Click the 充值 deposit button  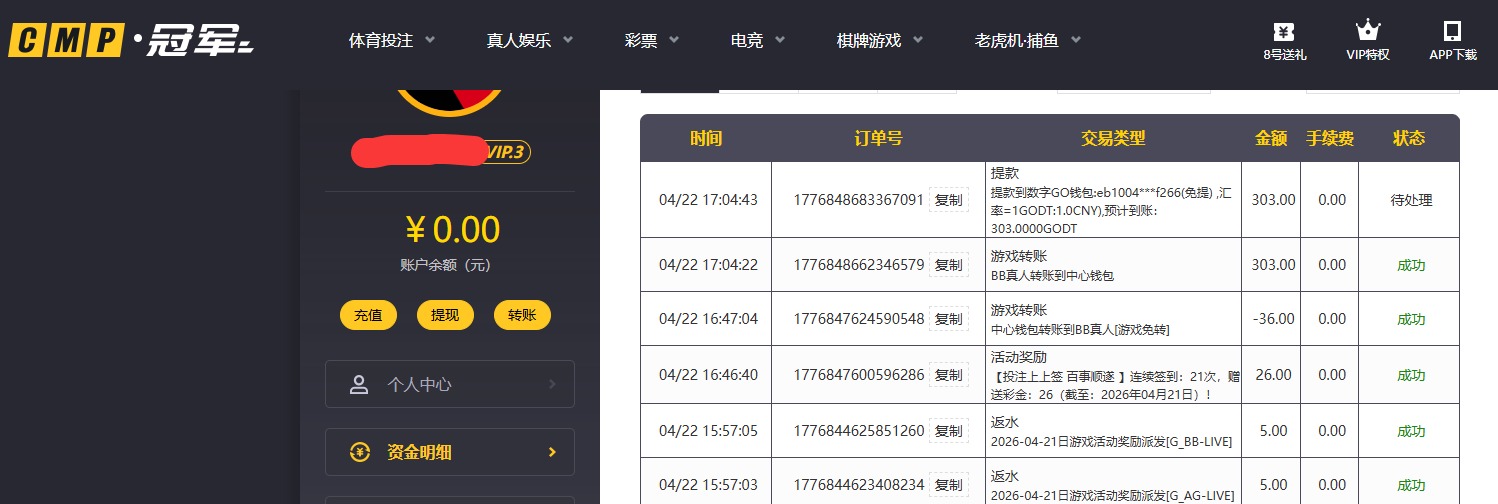pos(368,315)
